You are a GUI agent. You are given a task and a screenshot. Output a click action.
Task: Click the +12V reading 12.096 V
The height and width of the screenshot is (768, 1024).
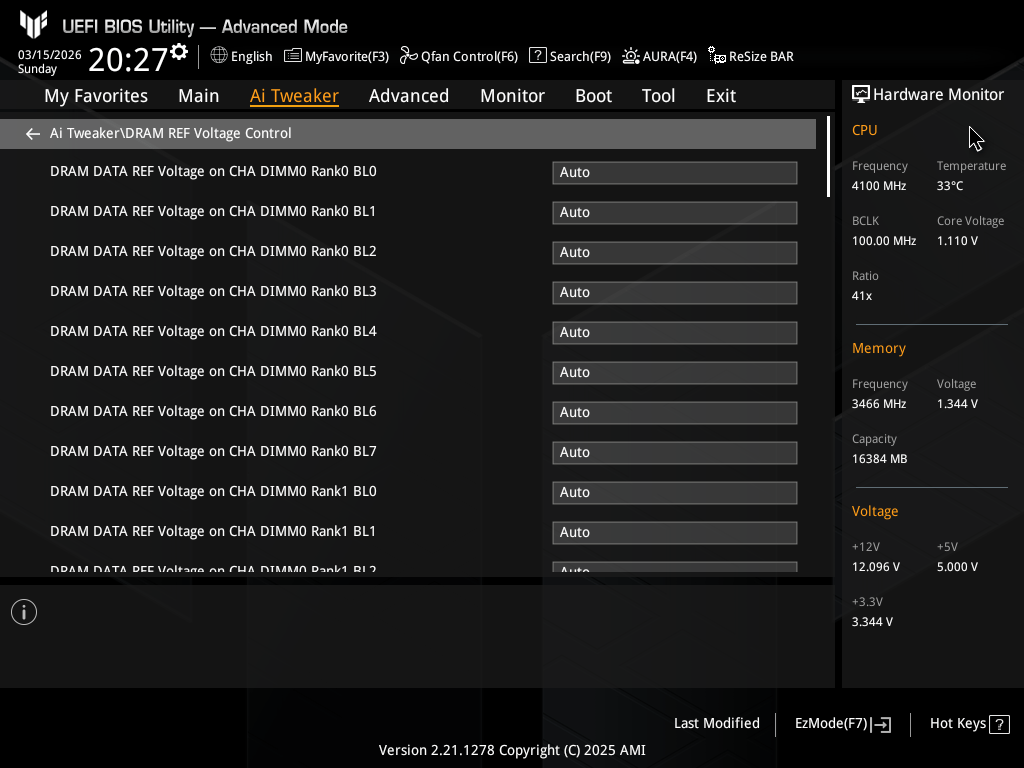click(x=875, y=567)
